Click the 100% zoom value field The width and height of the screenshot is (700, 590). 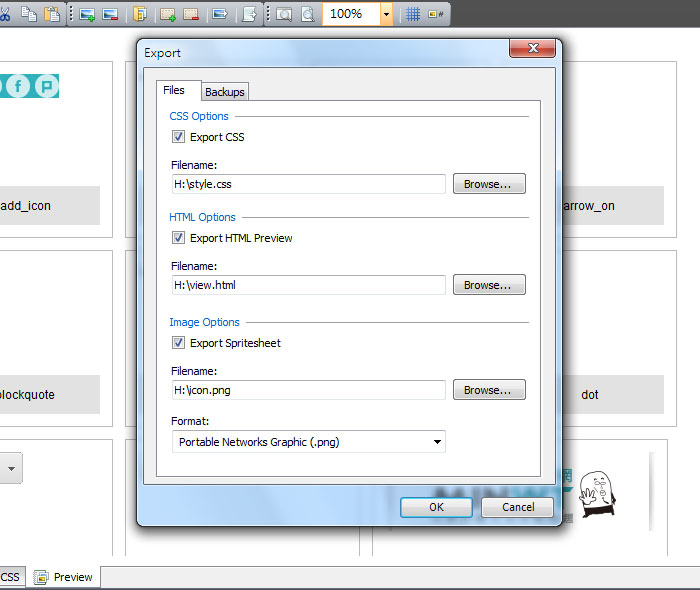coord(351,14)
